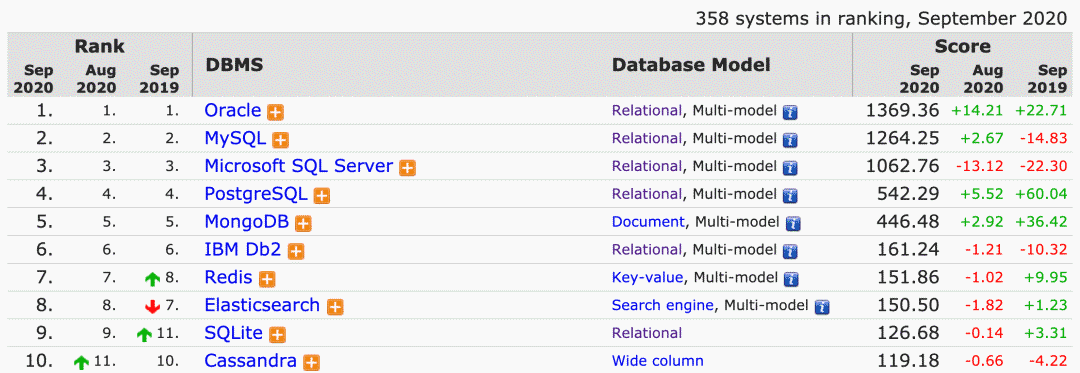
Task: Click the +60.04 yearly change for PostgreSQL
Action: 1041,195
